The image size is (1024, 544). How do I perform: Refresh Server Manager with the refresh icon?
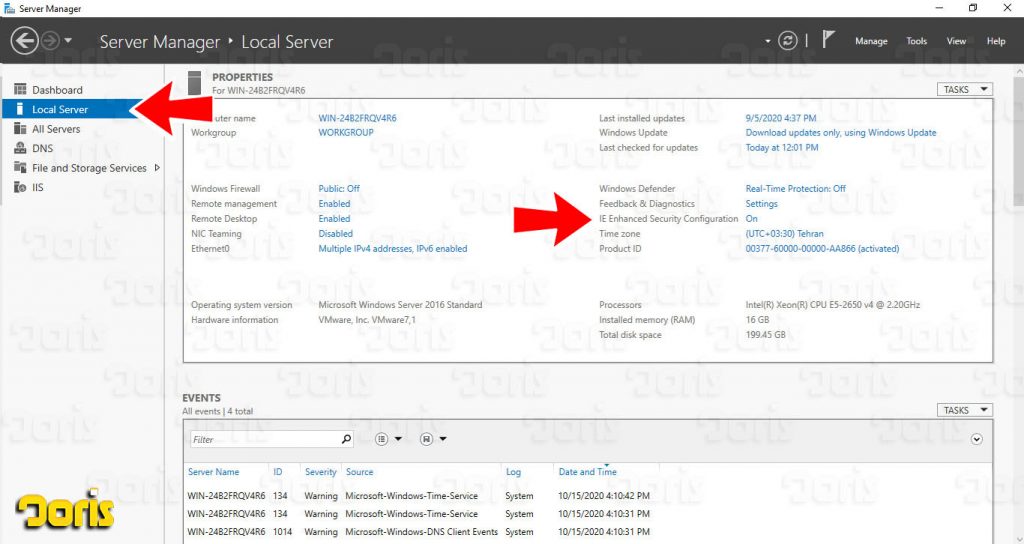pyautogui.click(x=788, y=40)
